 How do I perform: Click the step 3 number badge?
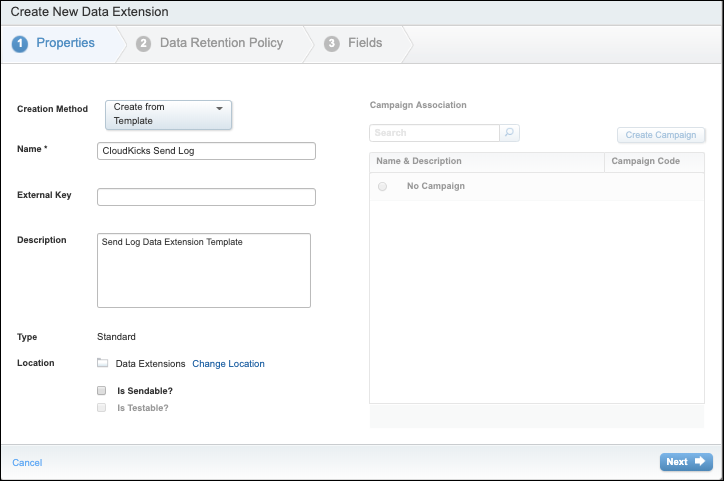pyautogui.click(x=332, y=44)
